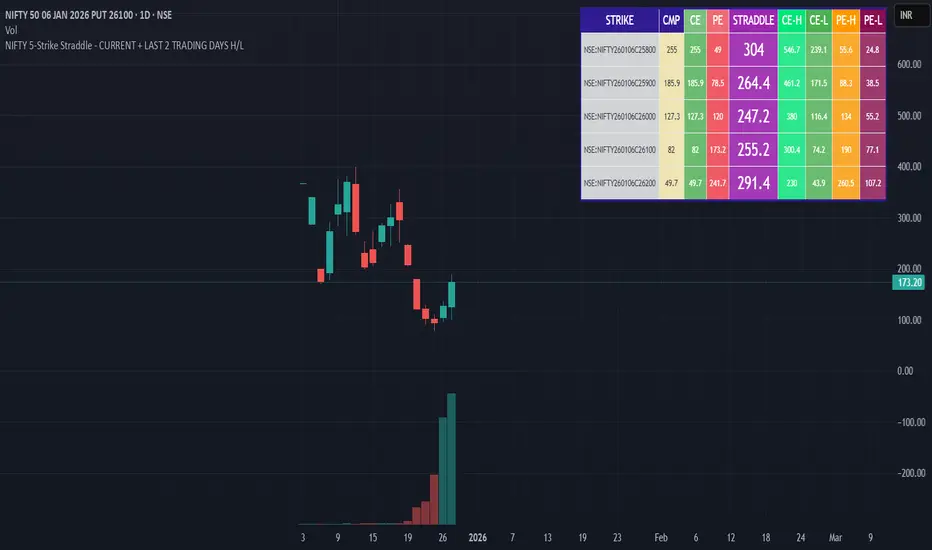This screenshot has width=932, height=550.
Task: Click the CMP value 127.3
Action: click(671, 116)
